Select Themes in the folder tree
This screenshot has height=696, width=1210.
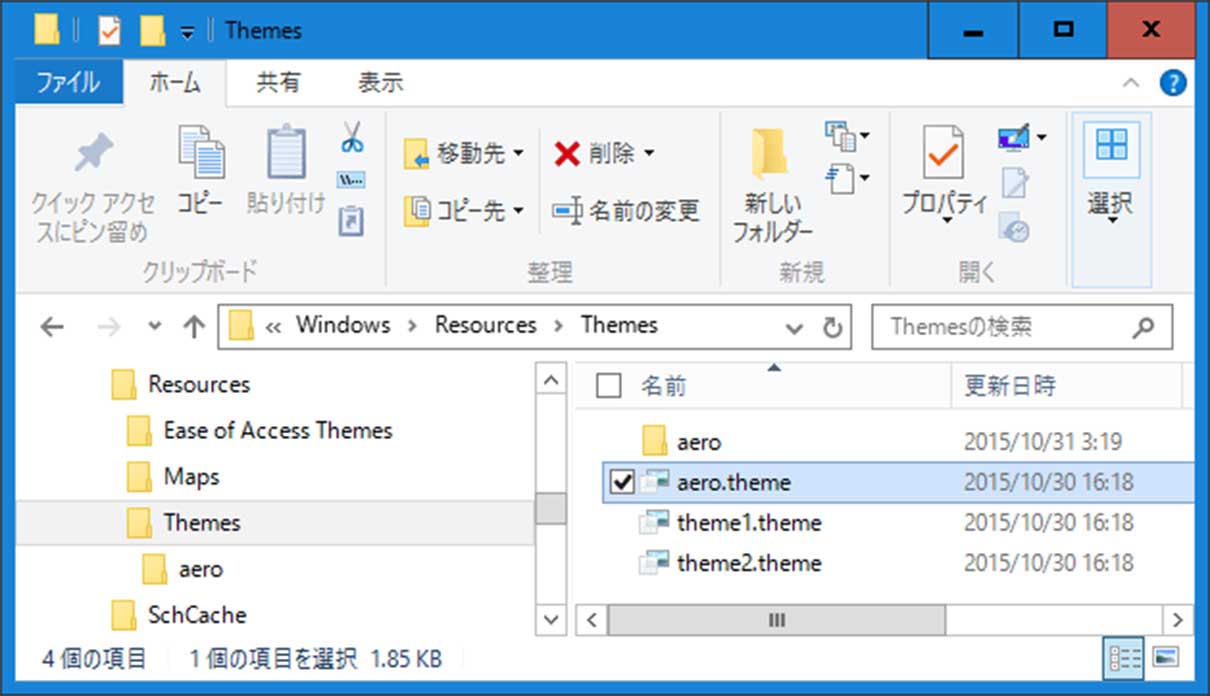pos(202,522)
